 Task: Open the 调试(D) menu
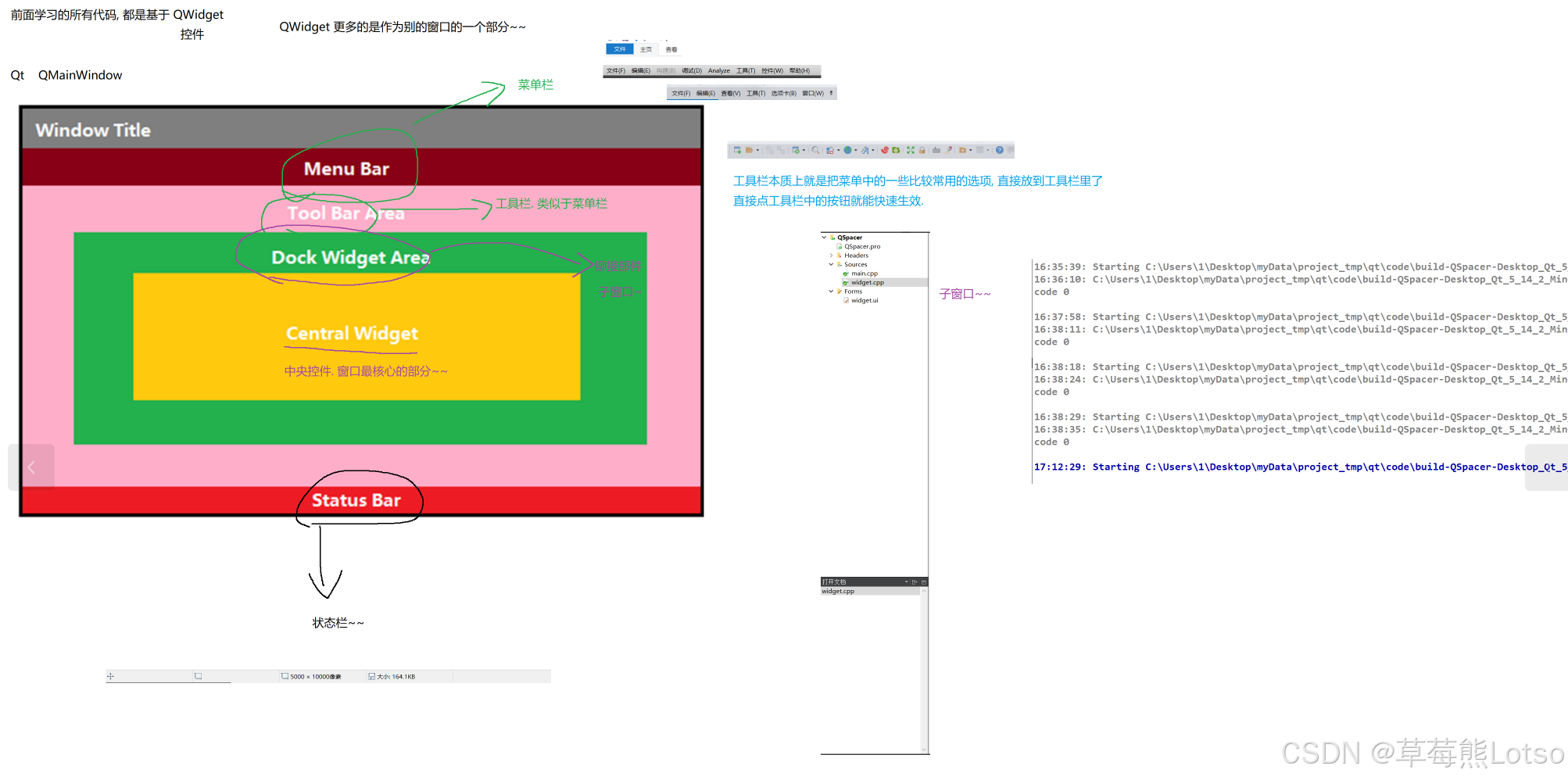692,71
